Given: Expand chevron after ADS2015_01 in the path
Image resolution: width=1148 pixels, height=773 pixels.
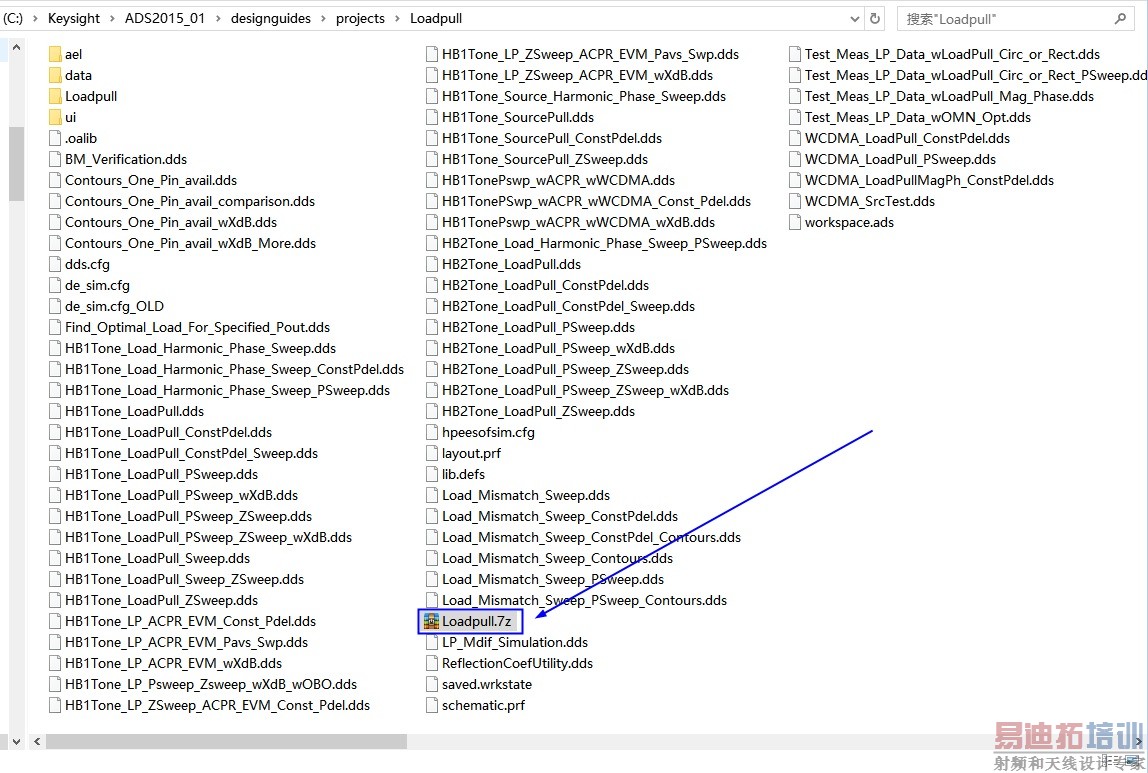Looking at the screenshot, I should tap(218, 18).
